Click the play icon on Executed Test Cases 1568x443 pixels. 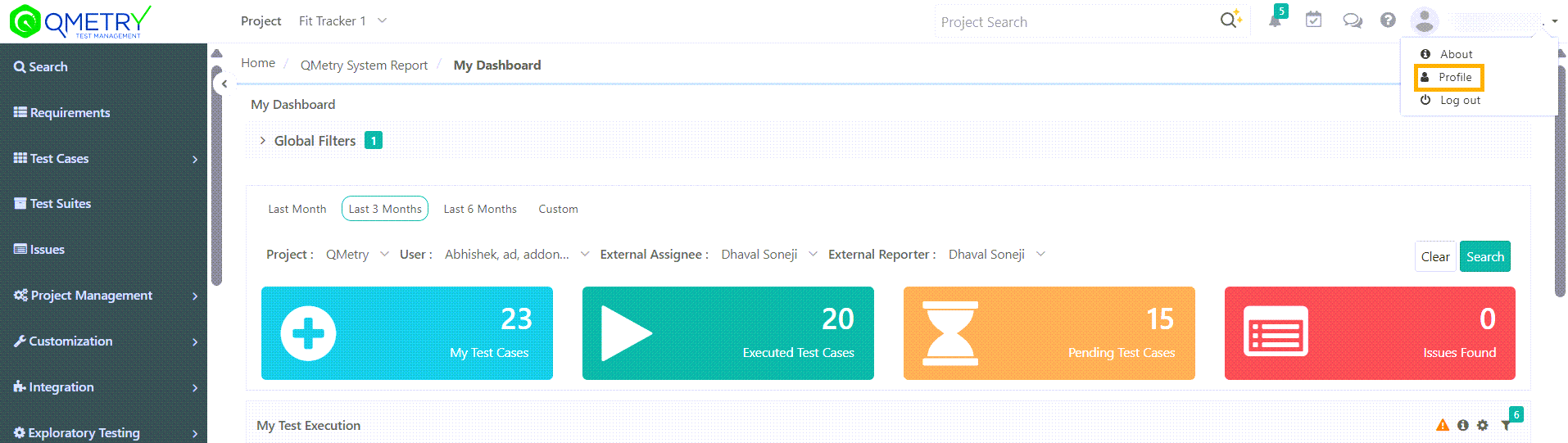[x=626, y=333]
